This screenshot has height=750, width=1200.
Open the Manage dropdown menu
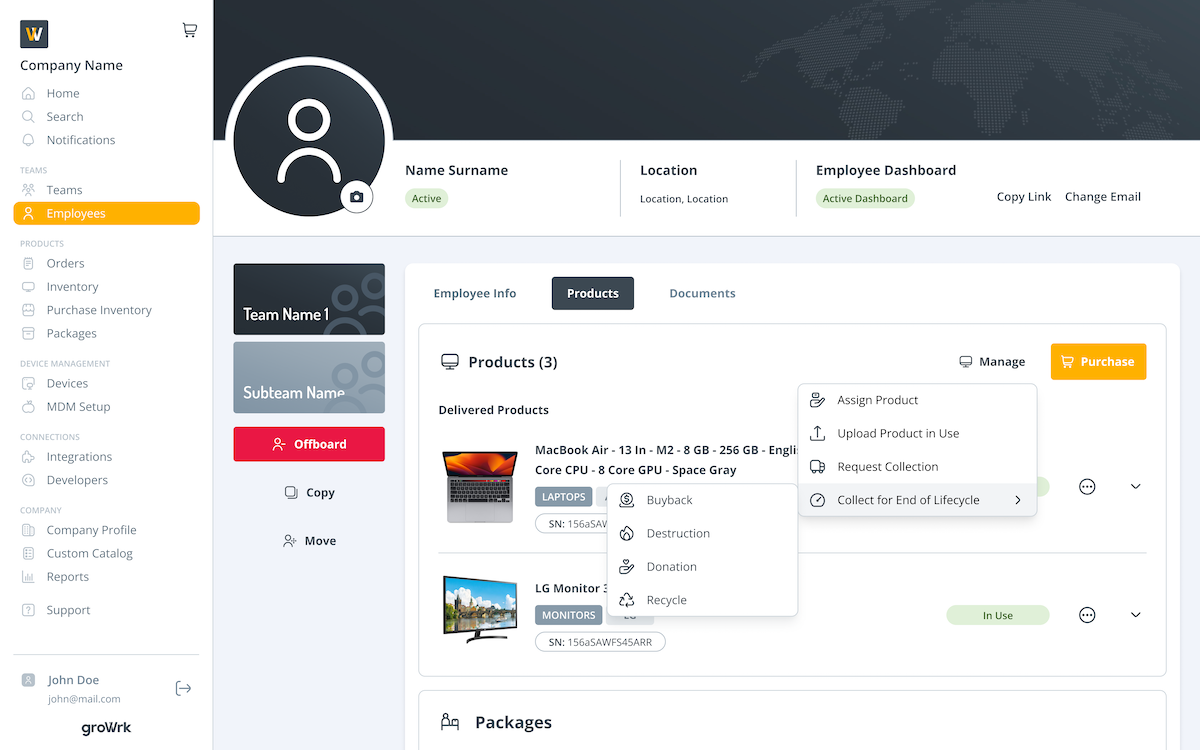(x=992, y=362)
